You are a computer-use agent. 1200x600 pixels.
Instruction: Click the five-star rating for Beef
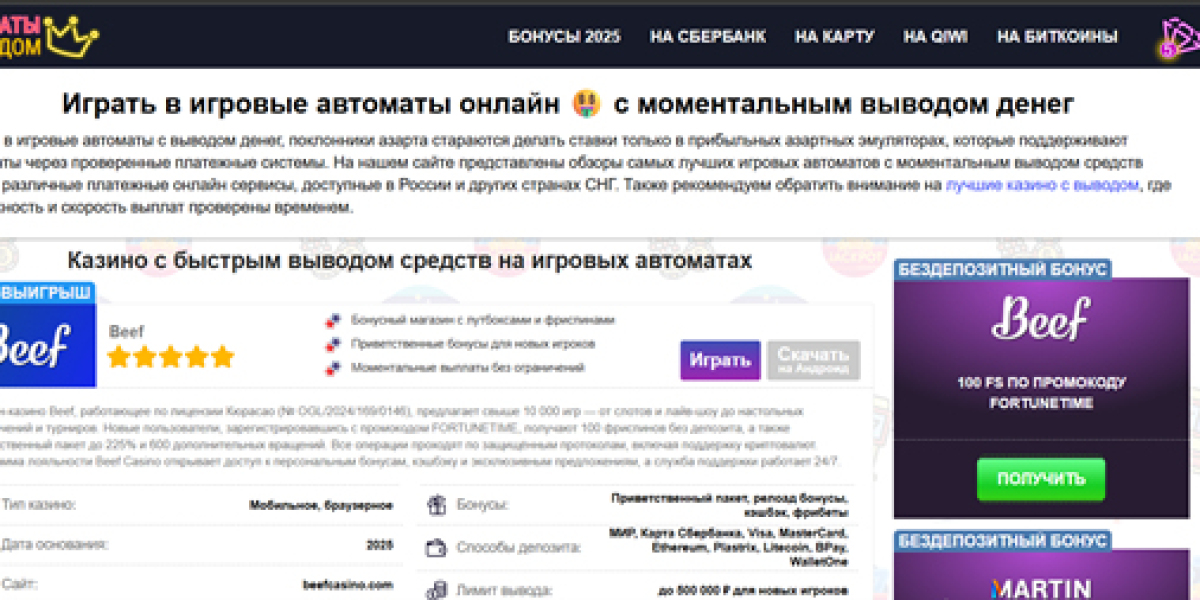click(x=170, y=356)
